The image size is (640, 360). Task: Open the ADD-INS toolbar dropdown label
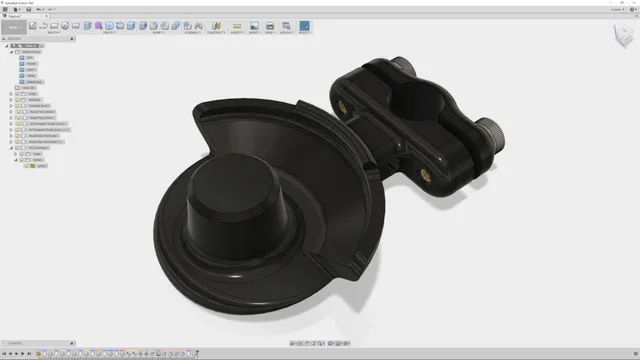286,33
